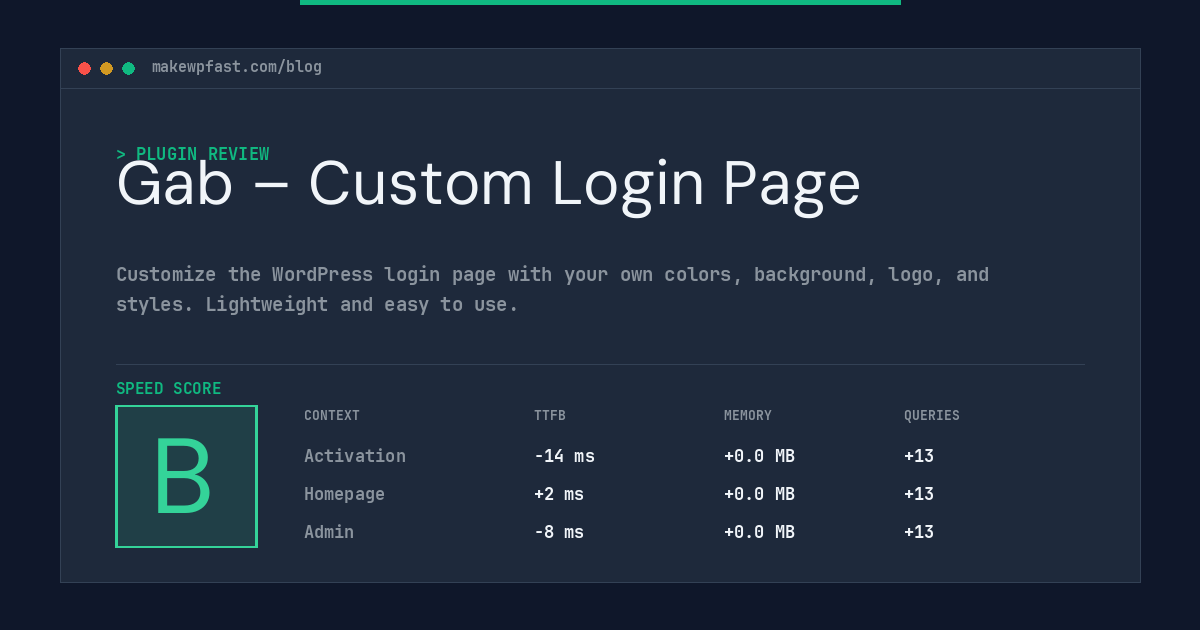1200x630 pixels.
Task: Click the QUERIES column header
Action: click(932, 416)
